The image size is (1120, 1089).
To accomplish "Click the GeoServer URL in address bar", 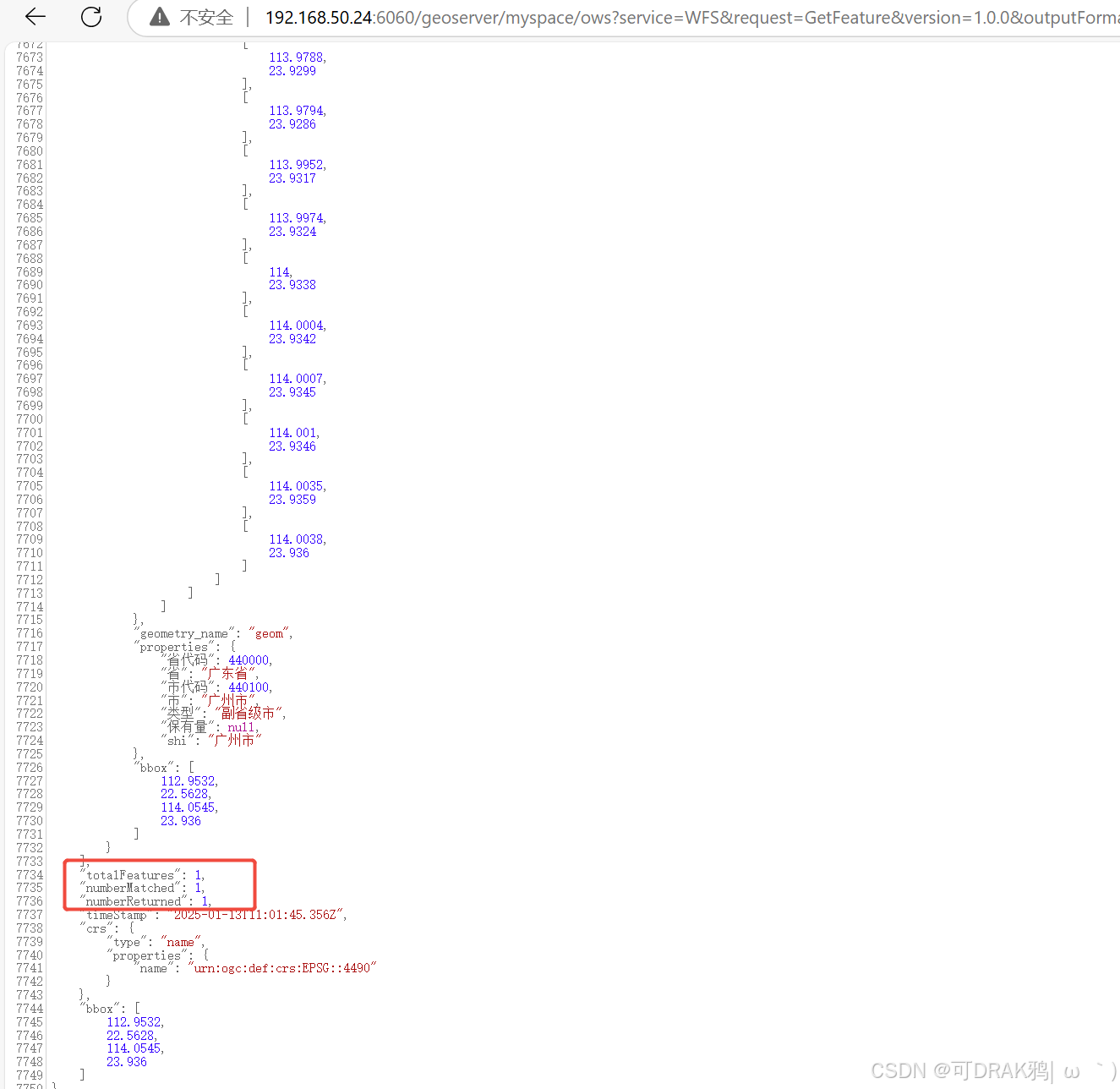I will click(692, 17).
